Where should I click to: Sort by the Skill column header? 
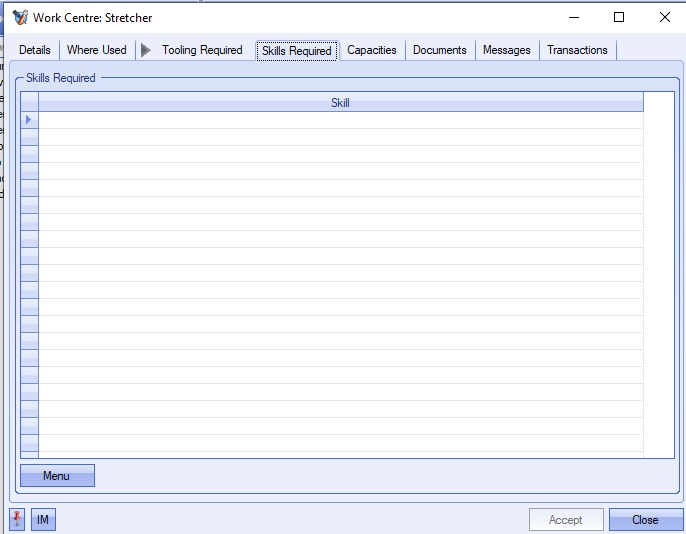tap(340, 103)
